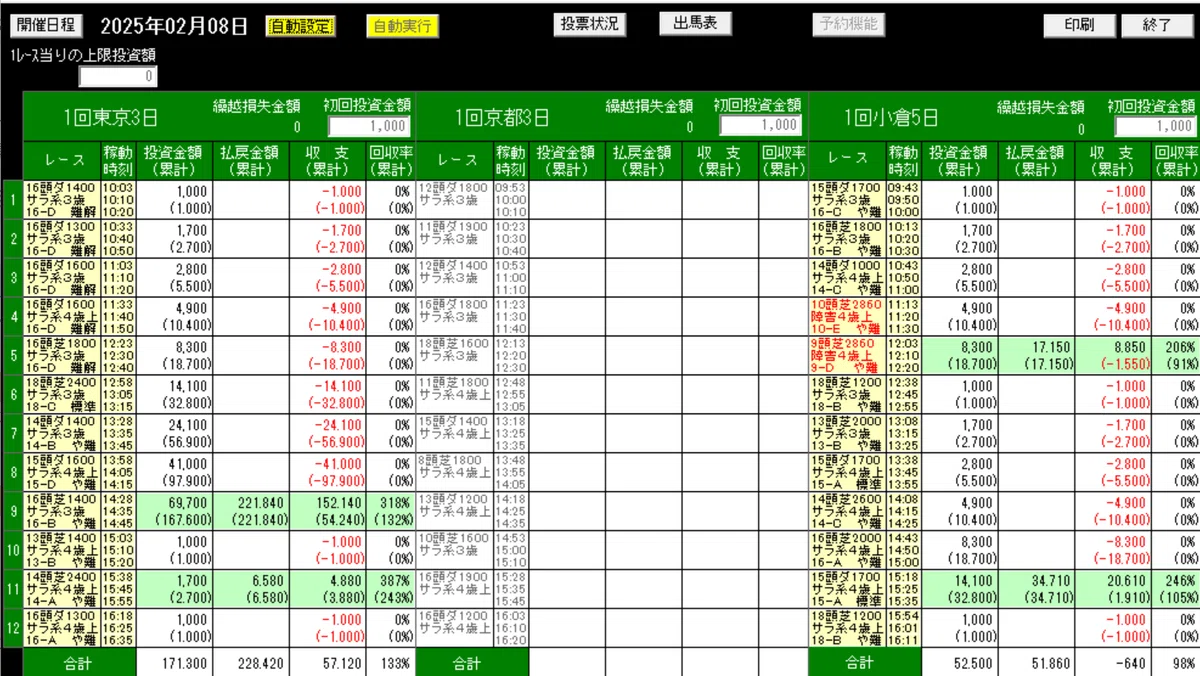Click Kokura race cell 14頭芝2600
1200x676 pixels.
(846, 512)
